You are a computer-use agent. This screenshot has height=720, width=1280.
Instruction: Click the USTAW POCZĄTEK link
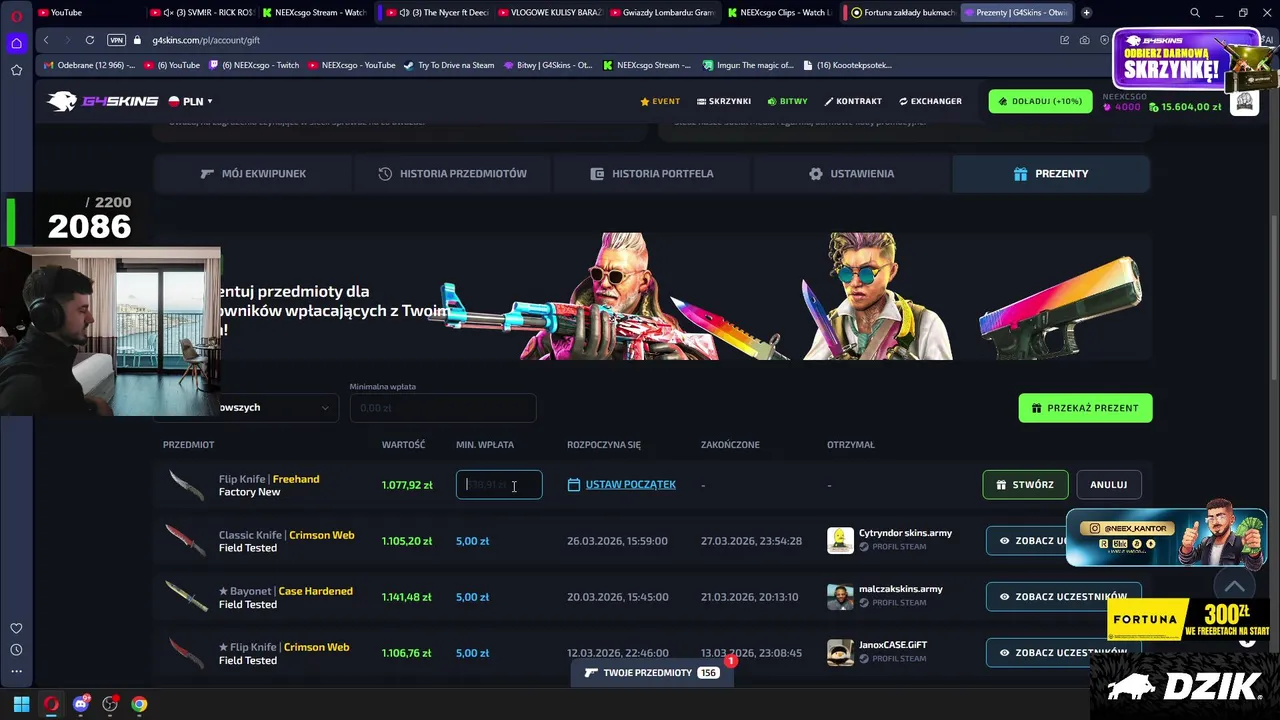630,485
